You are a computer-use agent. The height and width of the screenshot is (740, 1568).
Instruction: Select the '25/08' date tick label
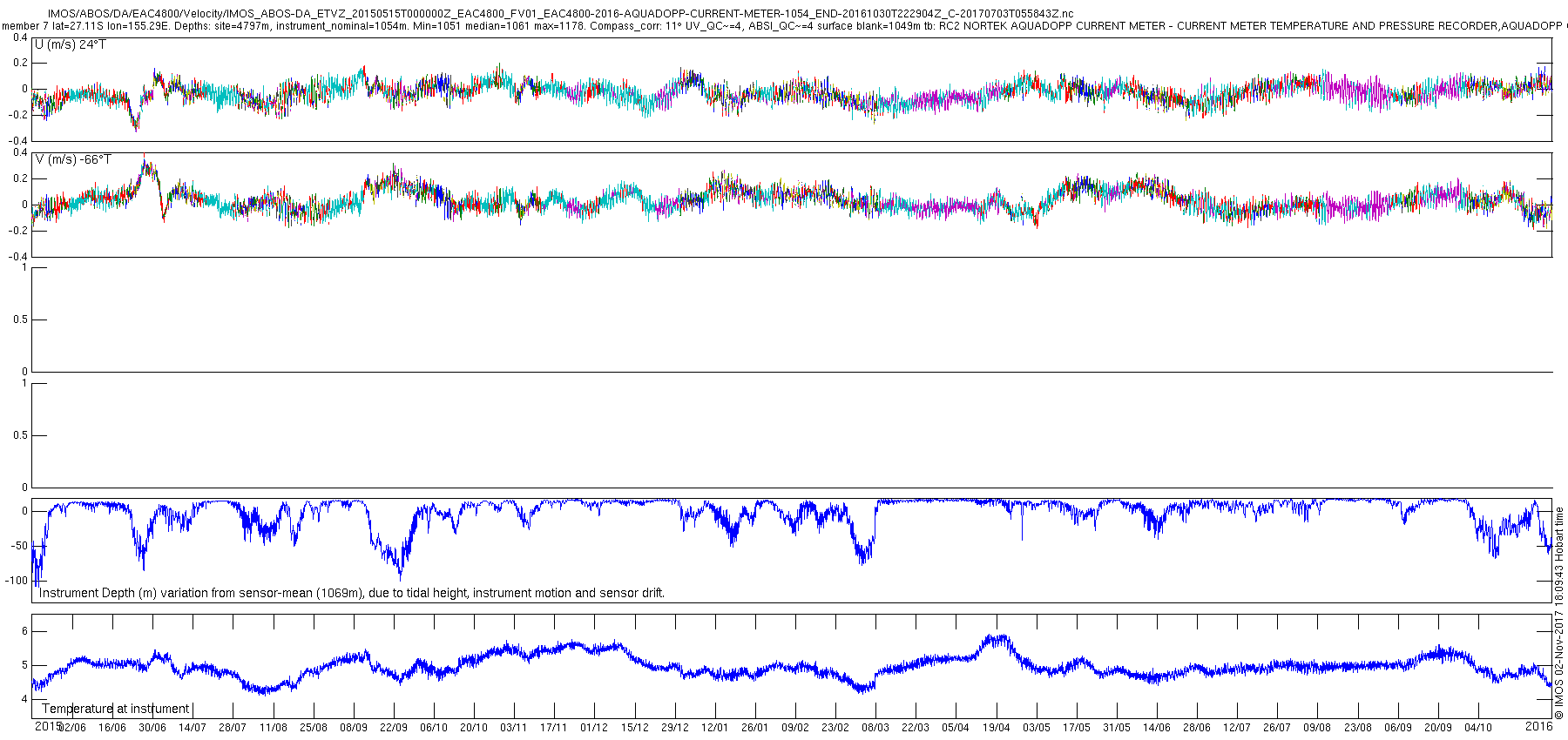coord(314,728)
